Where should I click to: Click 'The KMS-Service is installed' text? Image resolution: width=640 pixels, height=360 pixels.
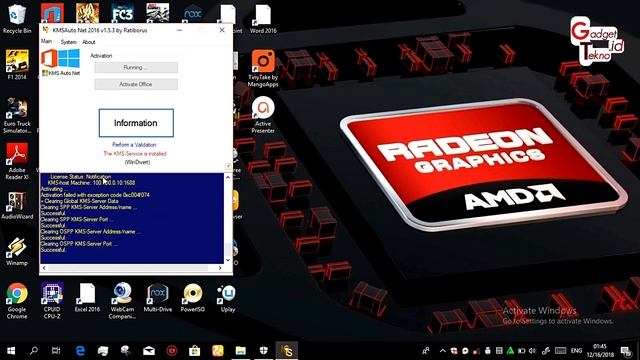[x=135, y=153]
